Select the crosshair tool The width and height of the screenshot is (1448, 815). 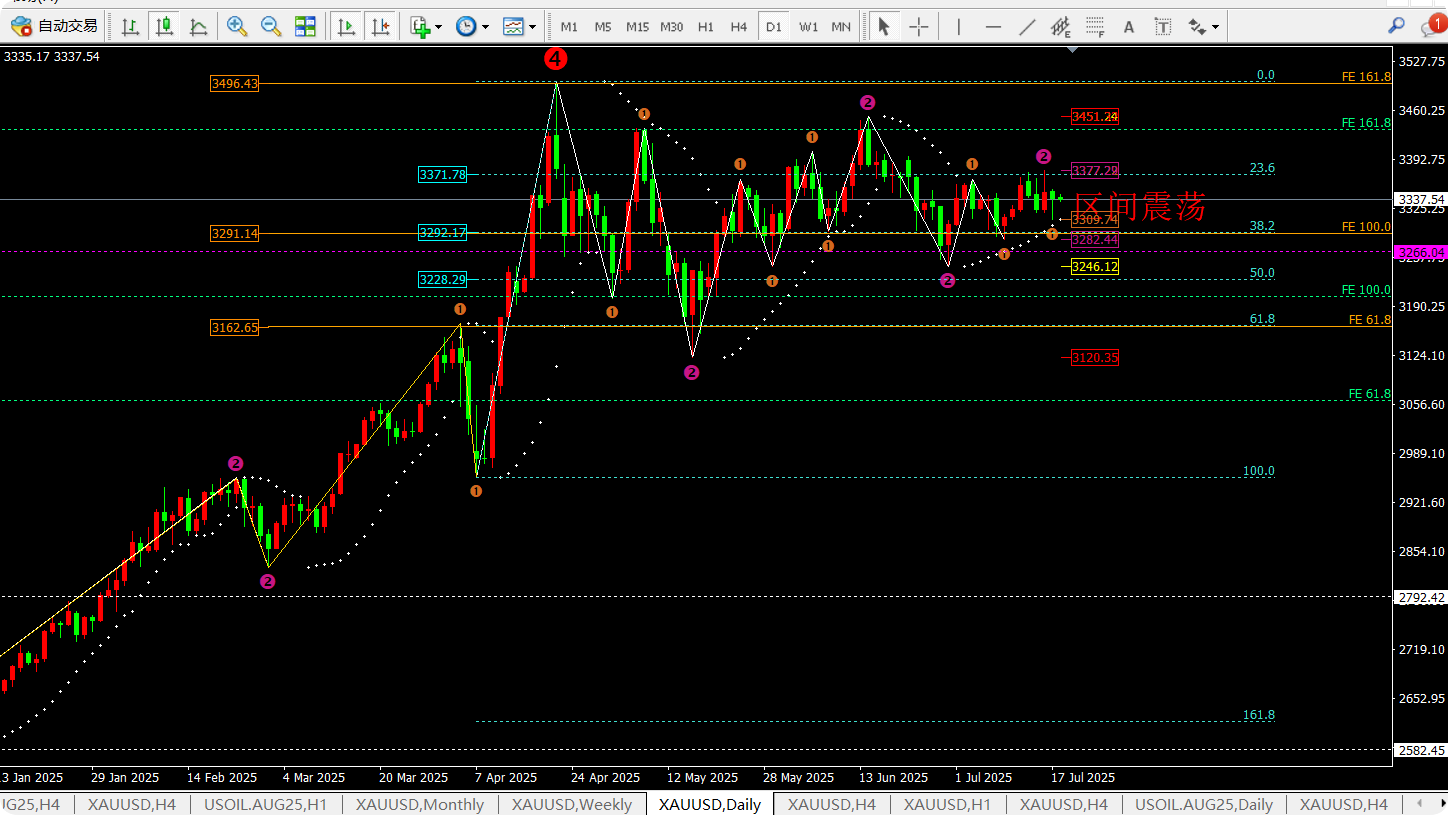click(918, 27)
